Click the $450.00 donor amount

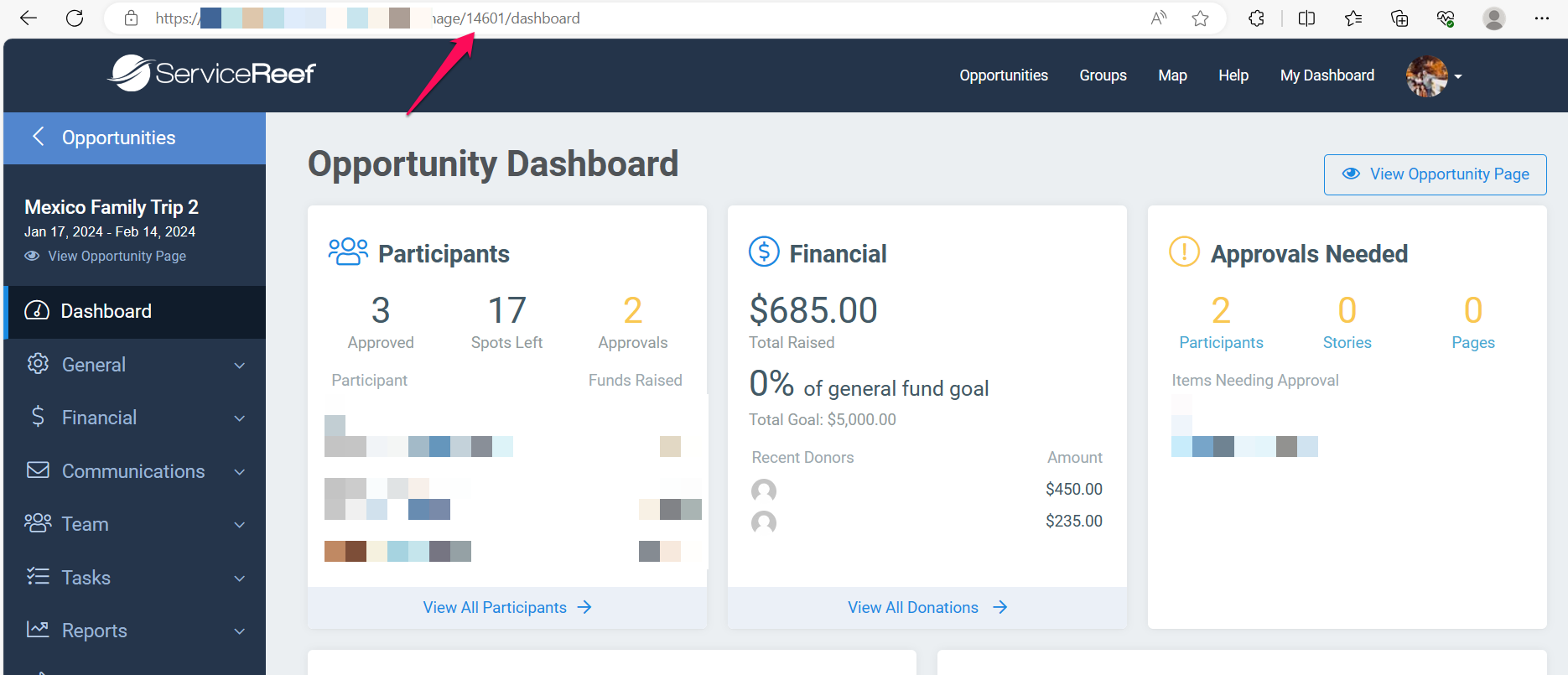[x=1073, y=489]
